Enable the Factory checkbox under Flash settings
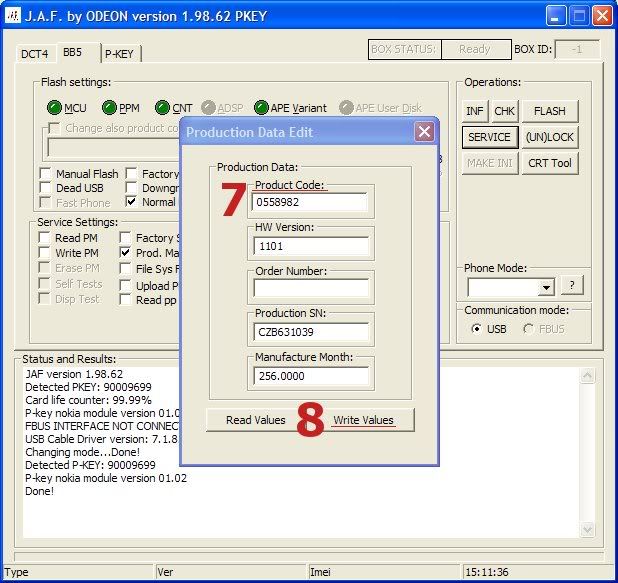 click(x=131, y=173)
